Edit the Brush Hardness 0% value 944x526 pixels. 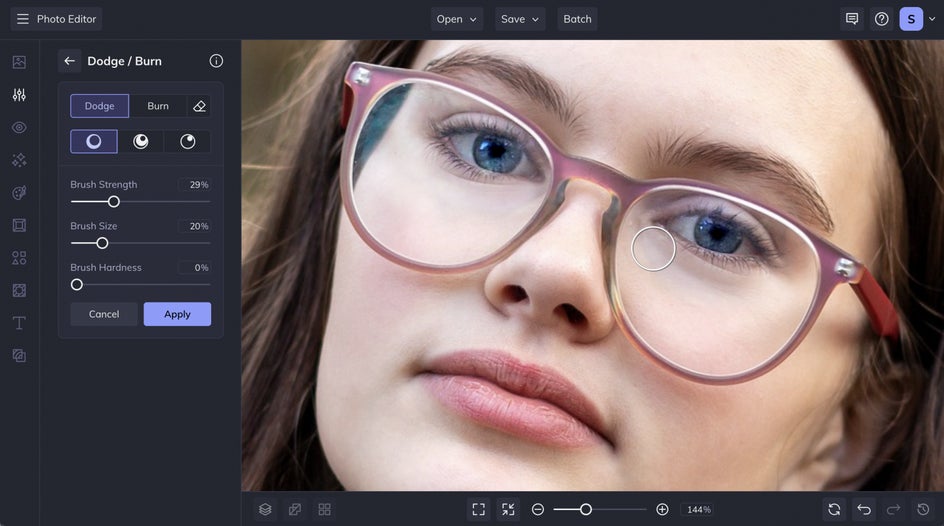pyautogui.click(x=195, y=268)
